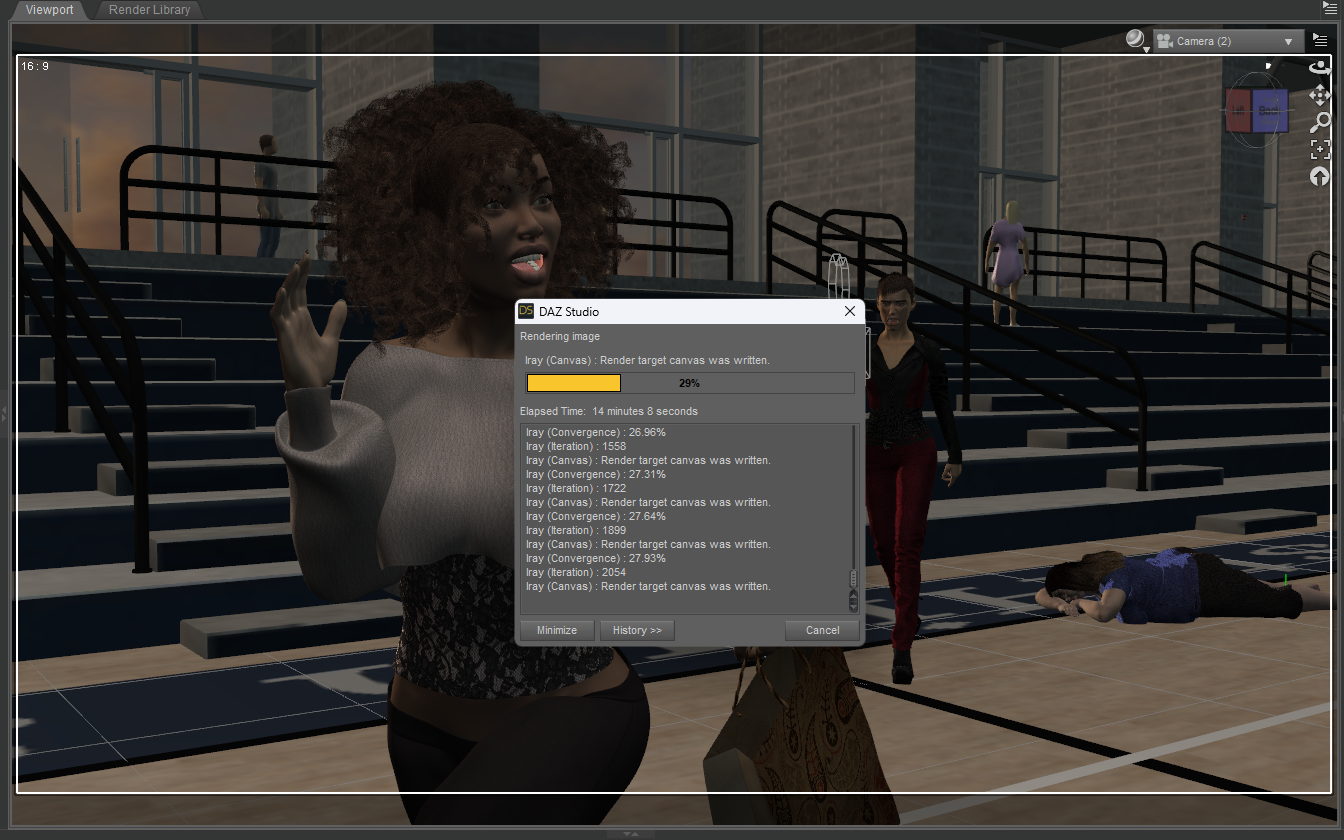Click the orbit/rotate view control
The width and height of the screenshot is (1344, 840).
coord(1320,69)
